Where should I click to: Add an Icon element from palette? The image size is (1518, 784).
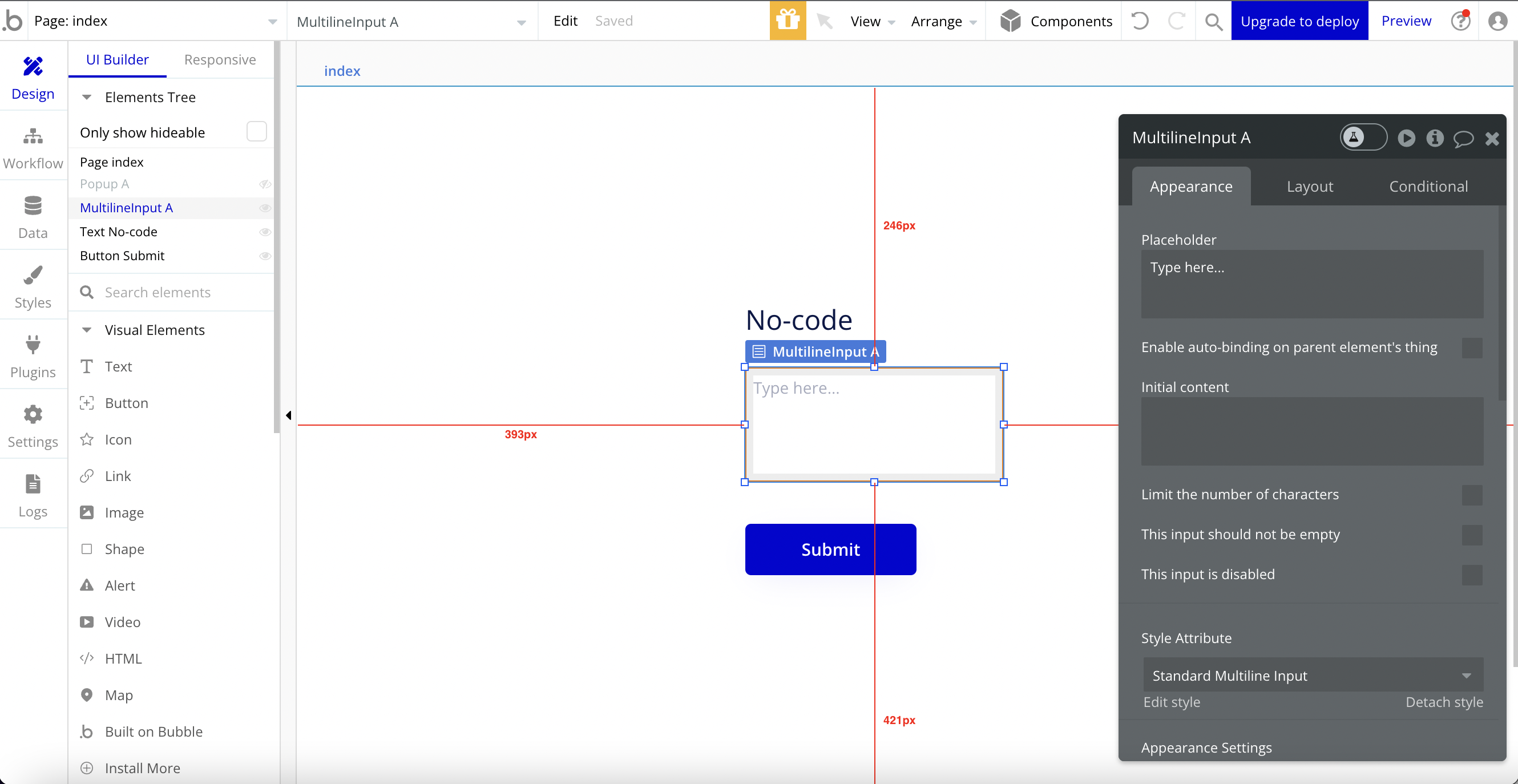click(118, 439)
